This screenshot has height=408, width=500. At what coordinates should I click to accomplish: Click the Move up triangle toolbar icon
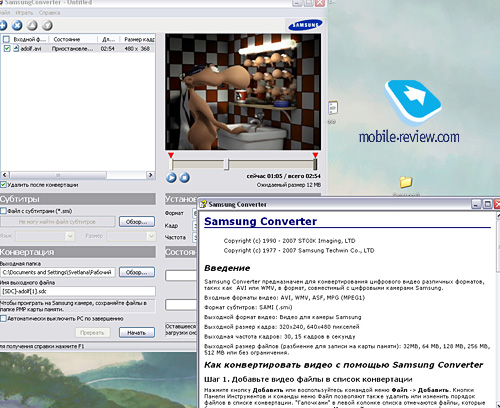pyautogui.click(x=32, y=25)
